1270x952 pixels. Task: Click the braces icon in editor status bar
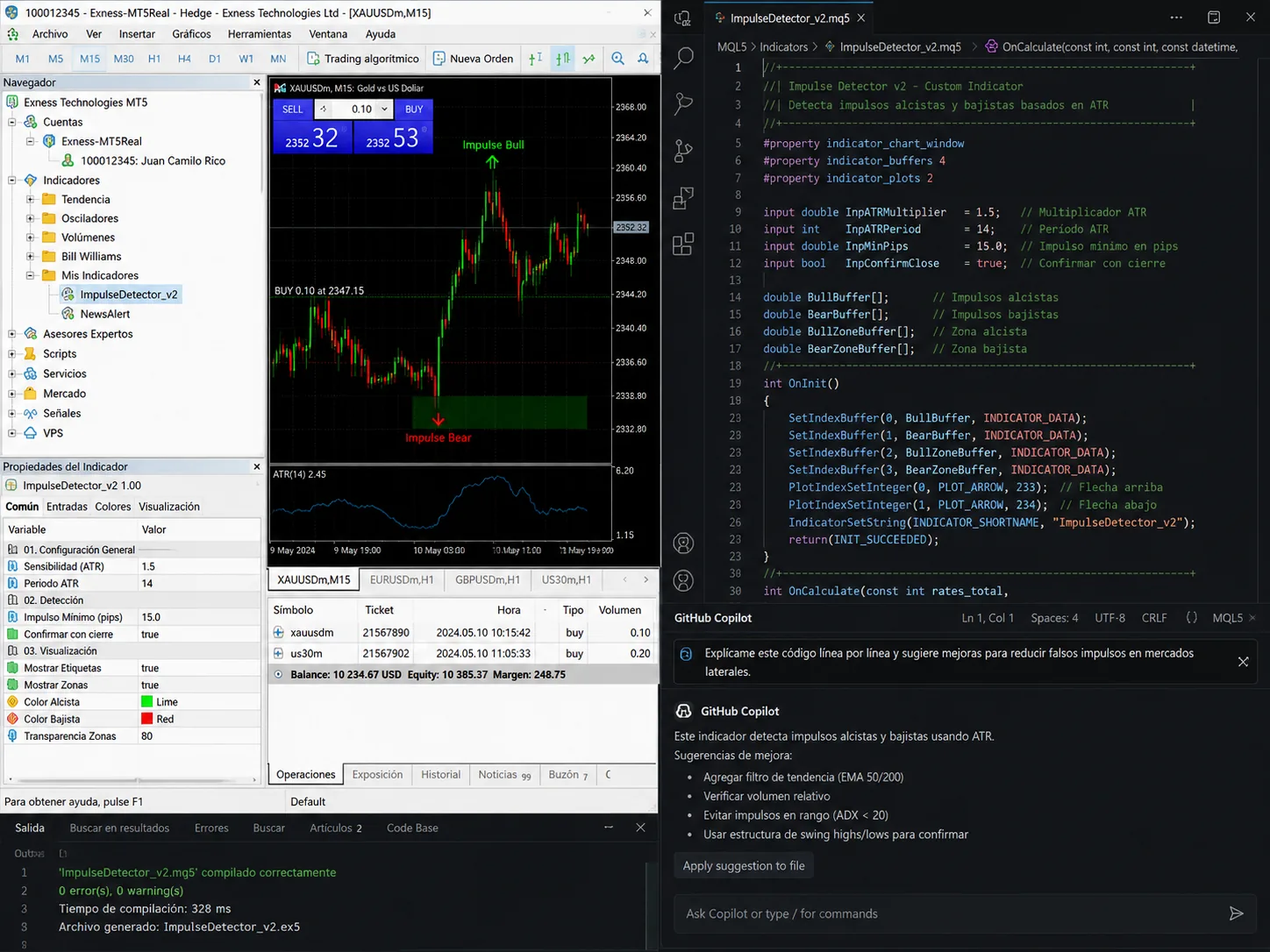(x=1191, y=618)
